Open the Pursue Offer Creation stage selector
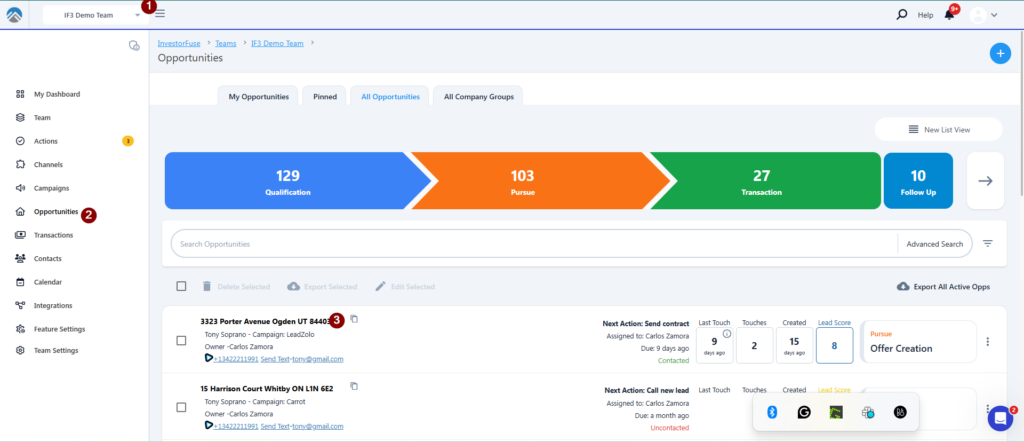This screenshot has width=1024, height=442. click(918, 341)
